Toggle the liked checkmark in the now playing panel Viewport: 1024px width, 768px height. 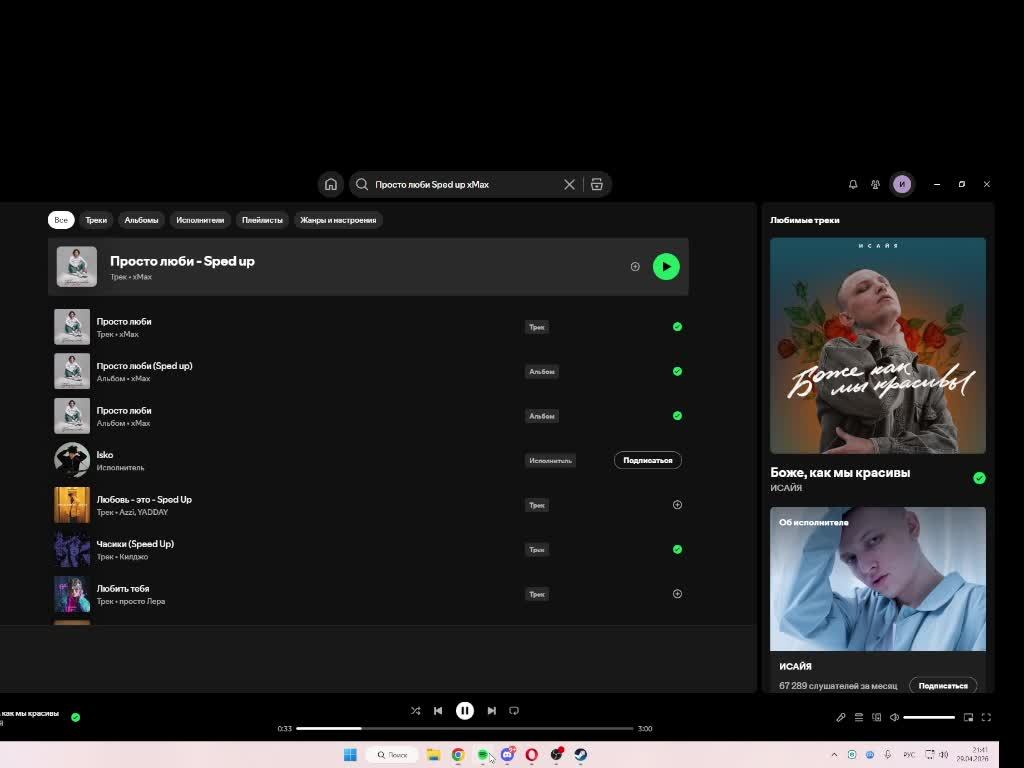click(x=979, y=478)
